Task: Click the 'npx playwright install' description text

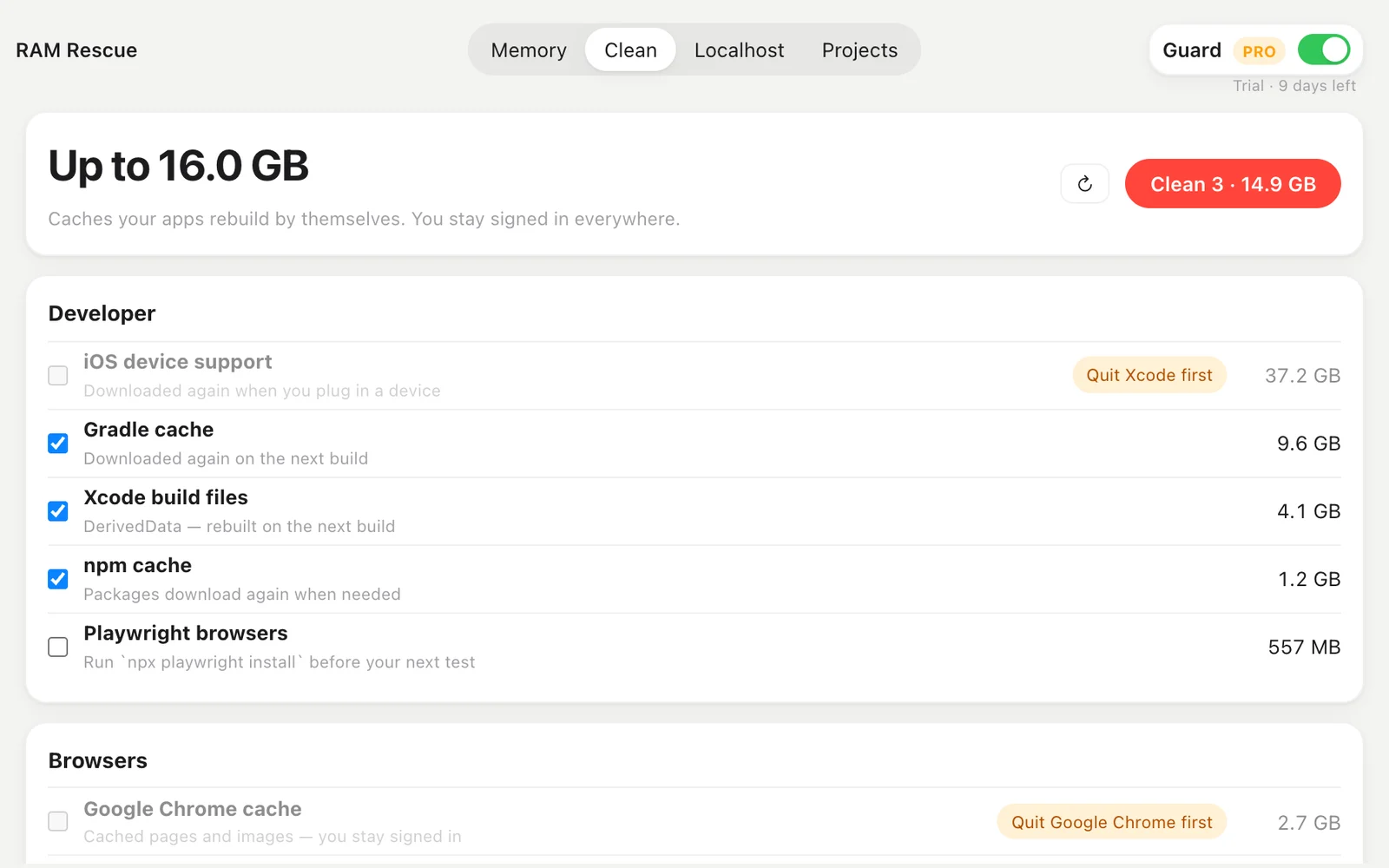Action: pyautogui.click(x=280, y=662)
